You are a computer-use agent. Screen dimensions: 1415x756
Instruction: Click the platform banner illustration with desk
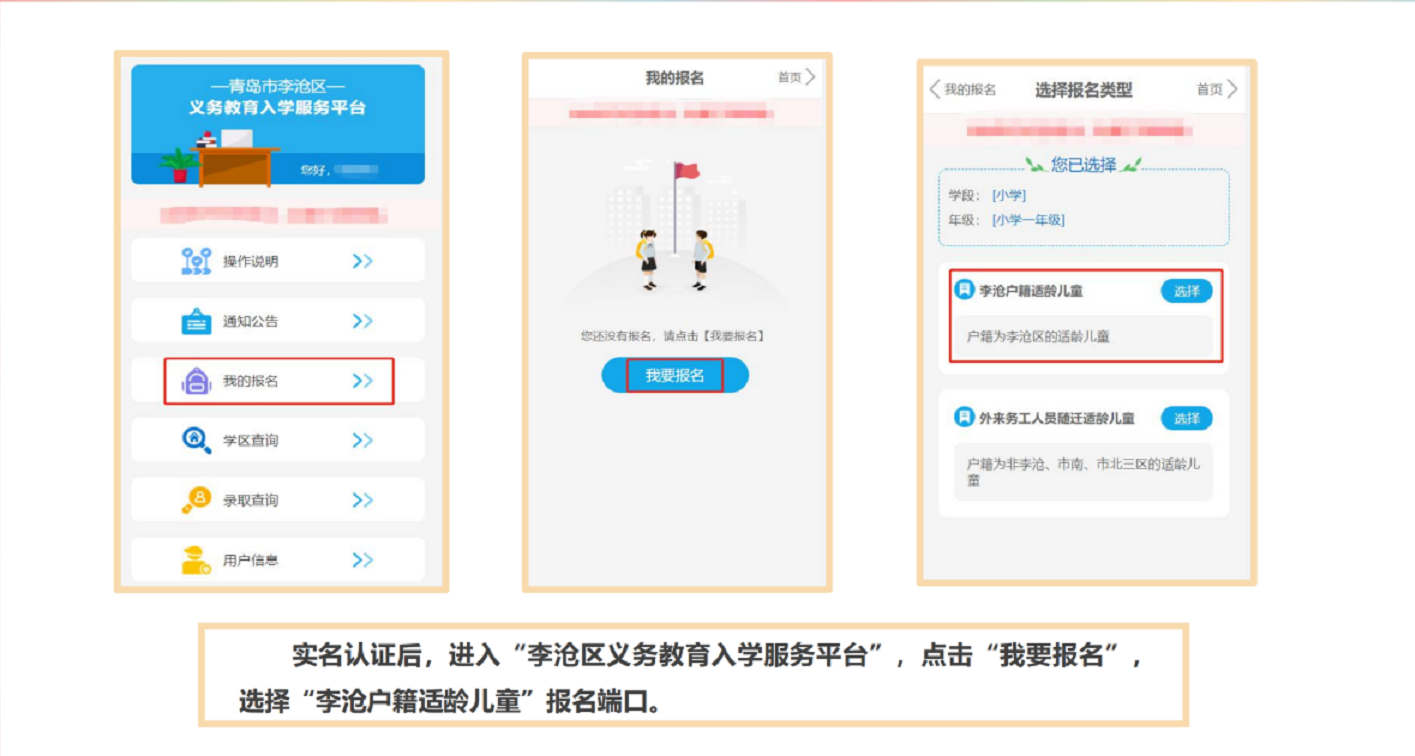click(x=278, y=125)
